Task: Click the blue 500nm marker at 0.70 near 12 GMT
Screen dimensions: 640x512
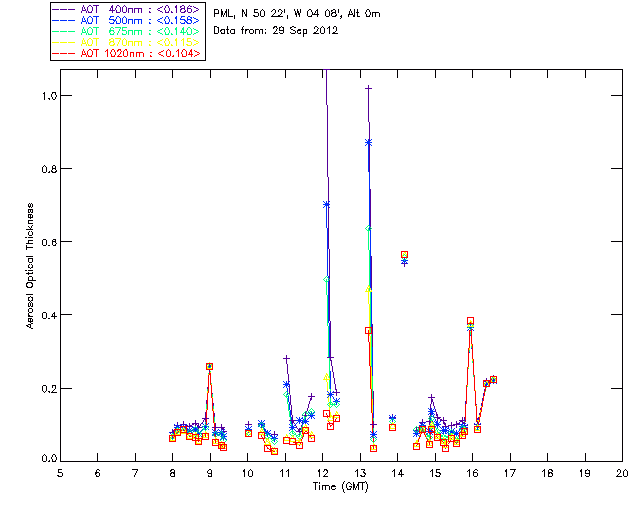Action: [x=327, y=205]
